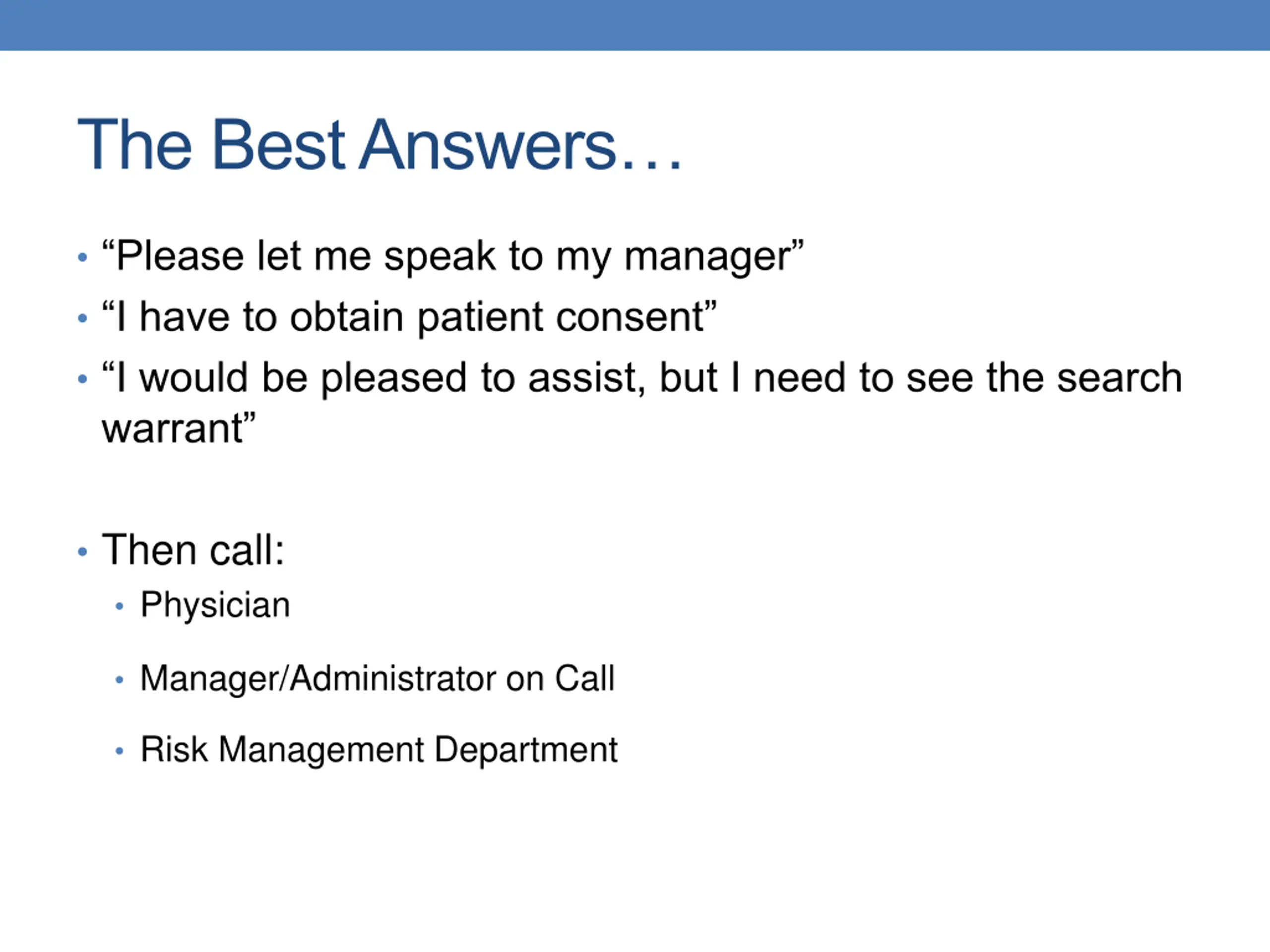Select the "Manager/Administrator on Call" sub-item
The height and width of the screenshot is (952, 1270).
pyautogui.click(x=377, y=678)
